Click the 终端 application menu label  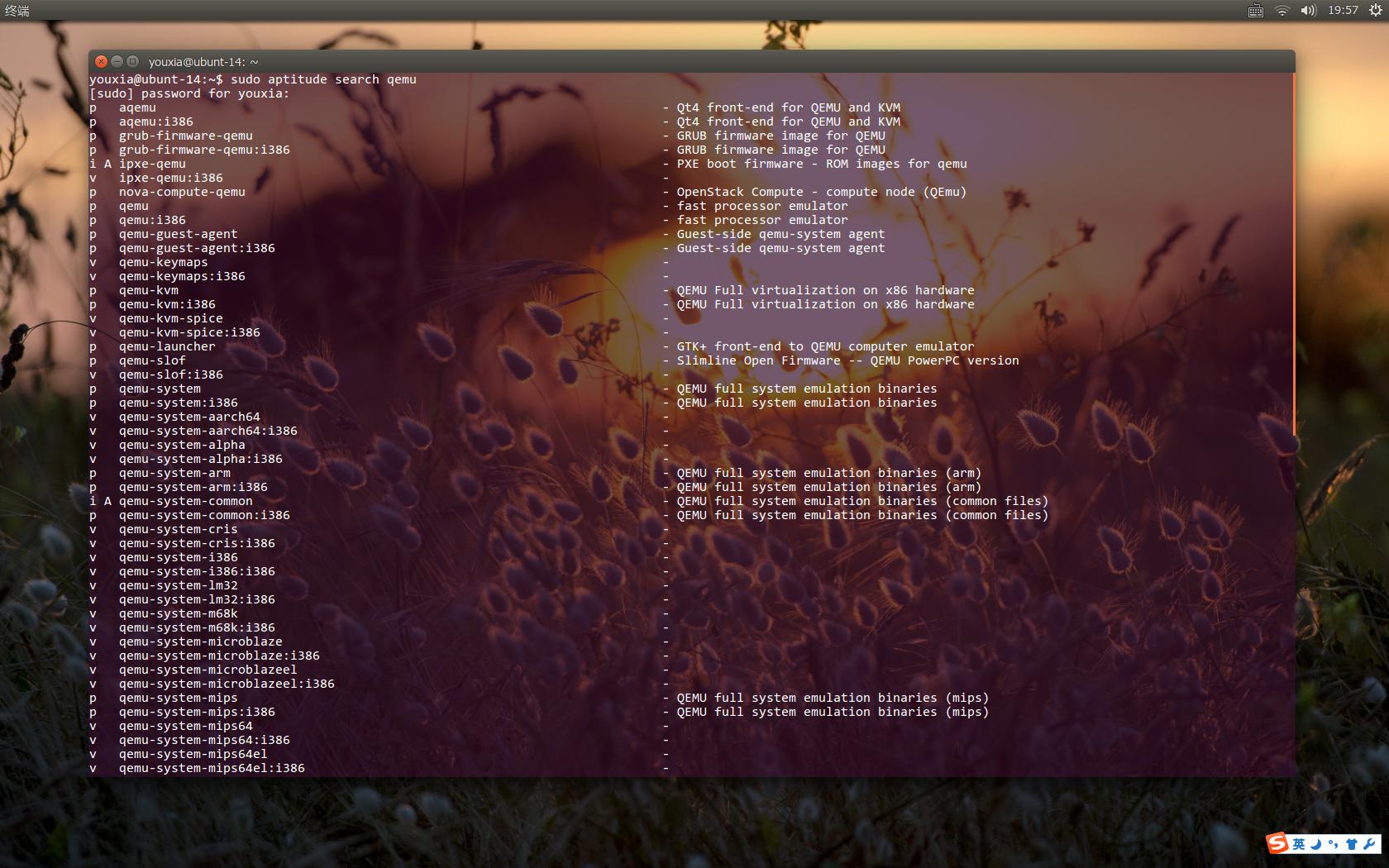coord(17,11)
